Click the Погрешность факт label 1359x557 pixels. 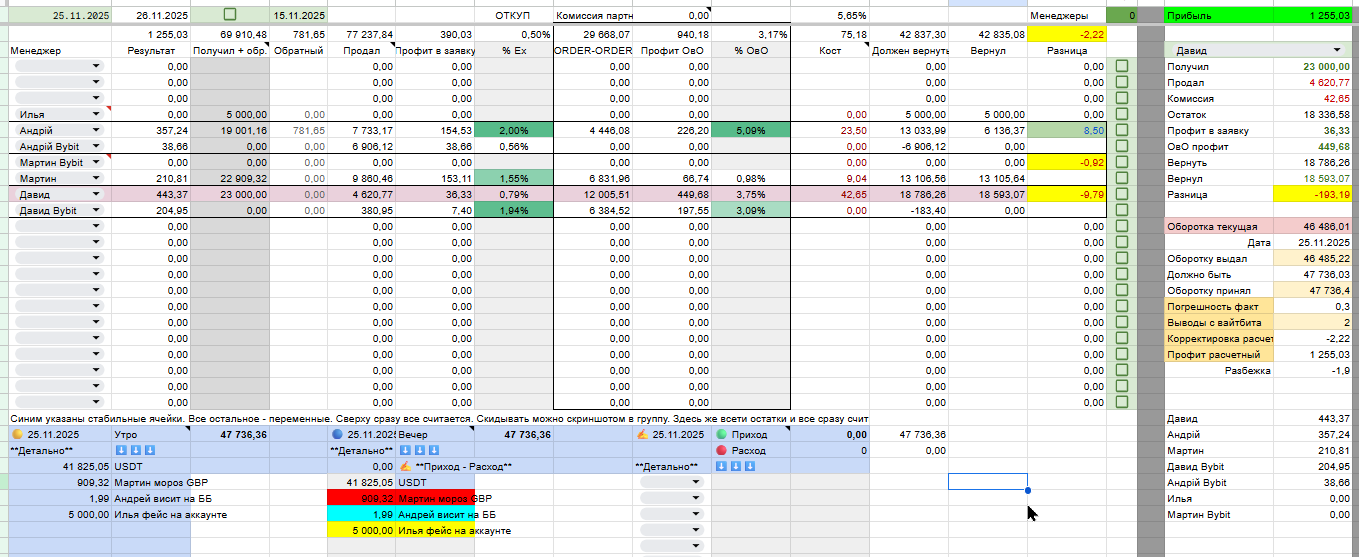(x=1220, y=307)
